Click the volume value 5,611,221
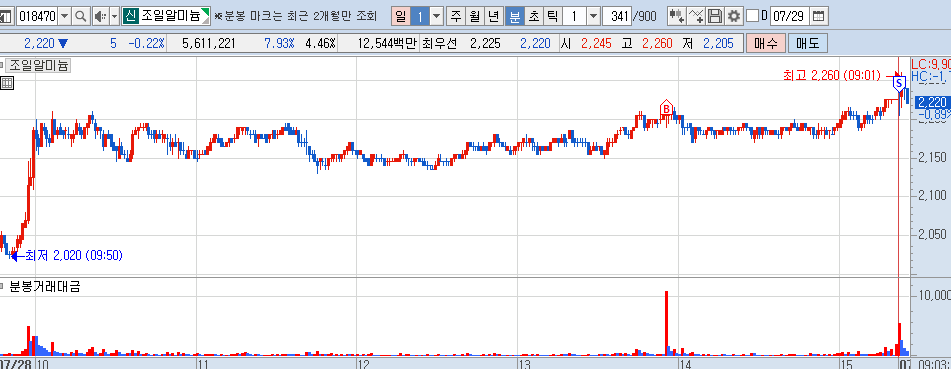The height and width of the screenshot is (369, 951). 209,43
